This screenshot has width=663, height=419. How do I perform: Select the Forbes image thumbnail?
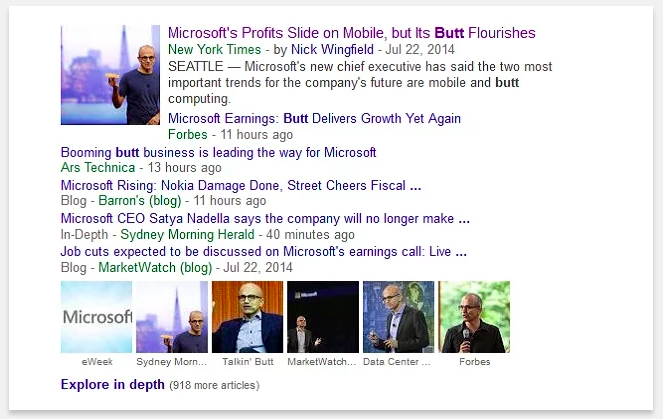click(x=474, y=317)
